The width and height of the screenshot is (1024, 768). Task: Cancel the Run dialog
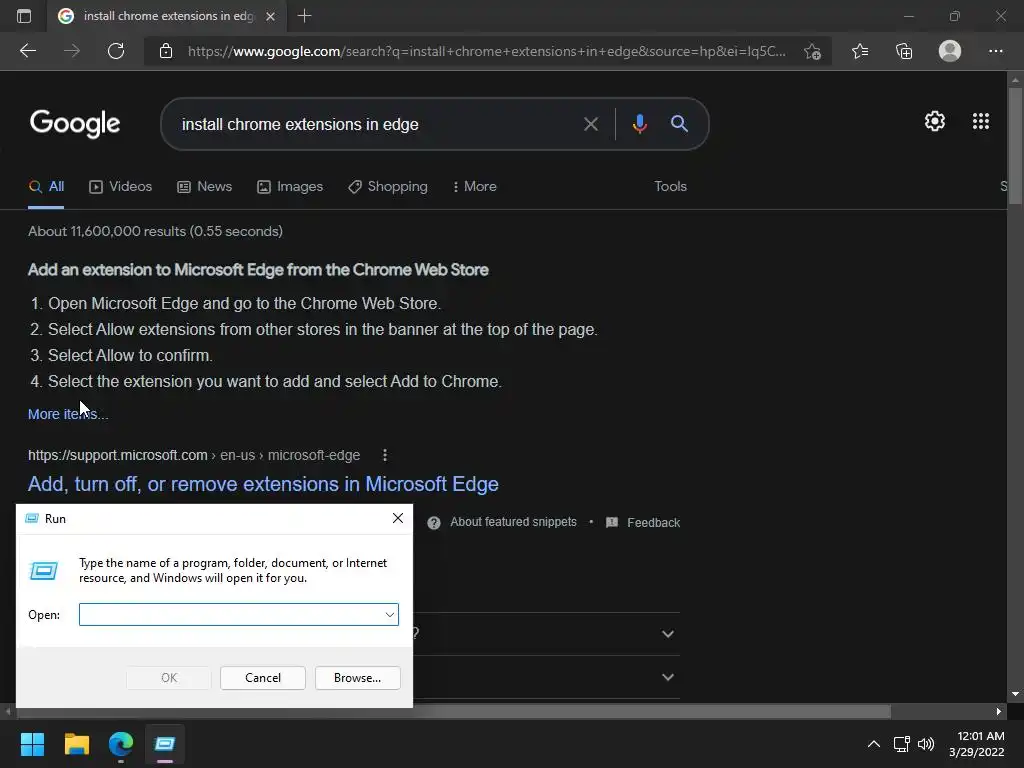tap(263, 678)
